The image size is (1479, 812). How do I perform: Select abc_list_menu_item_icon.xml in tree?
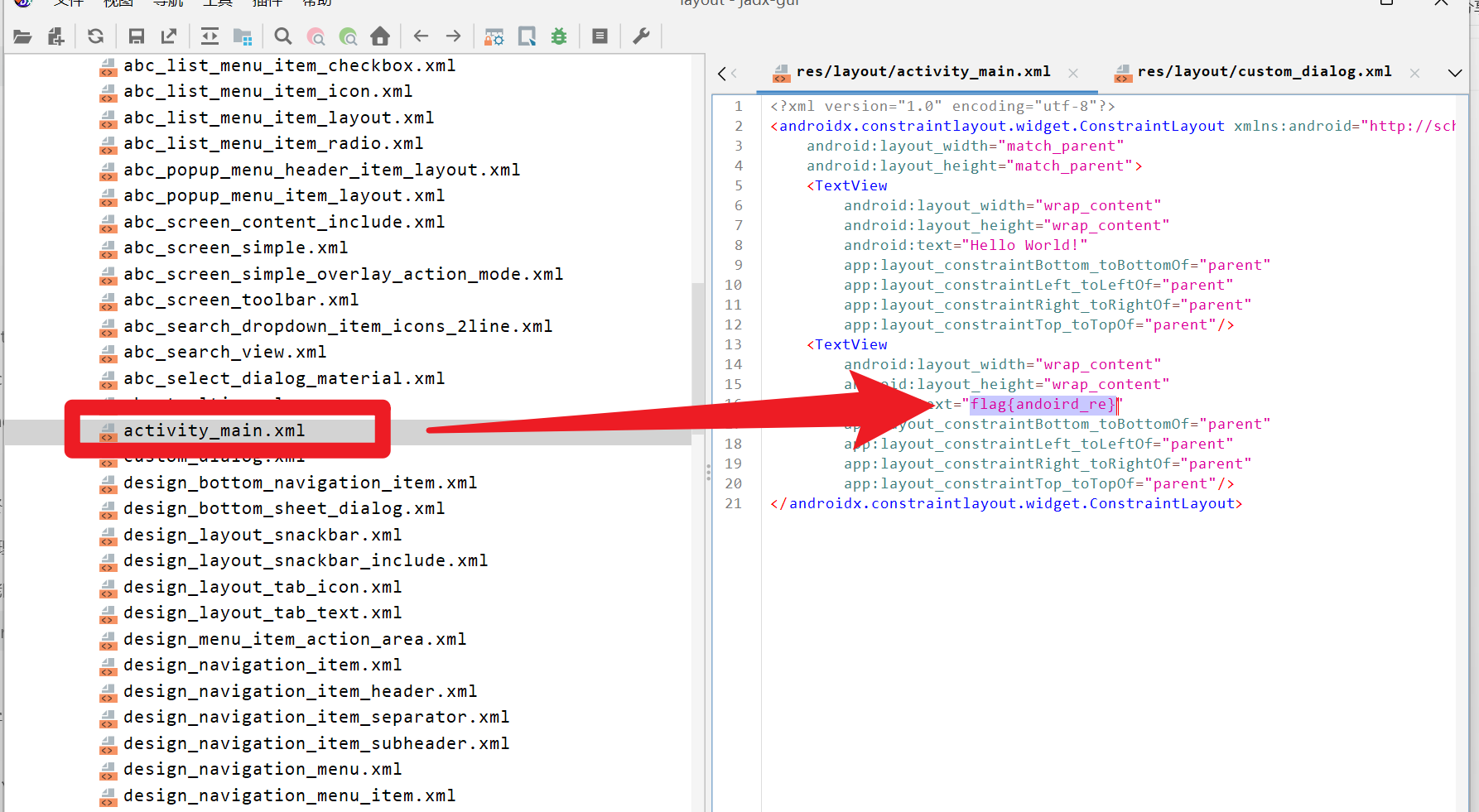point(267,91)
